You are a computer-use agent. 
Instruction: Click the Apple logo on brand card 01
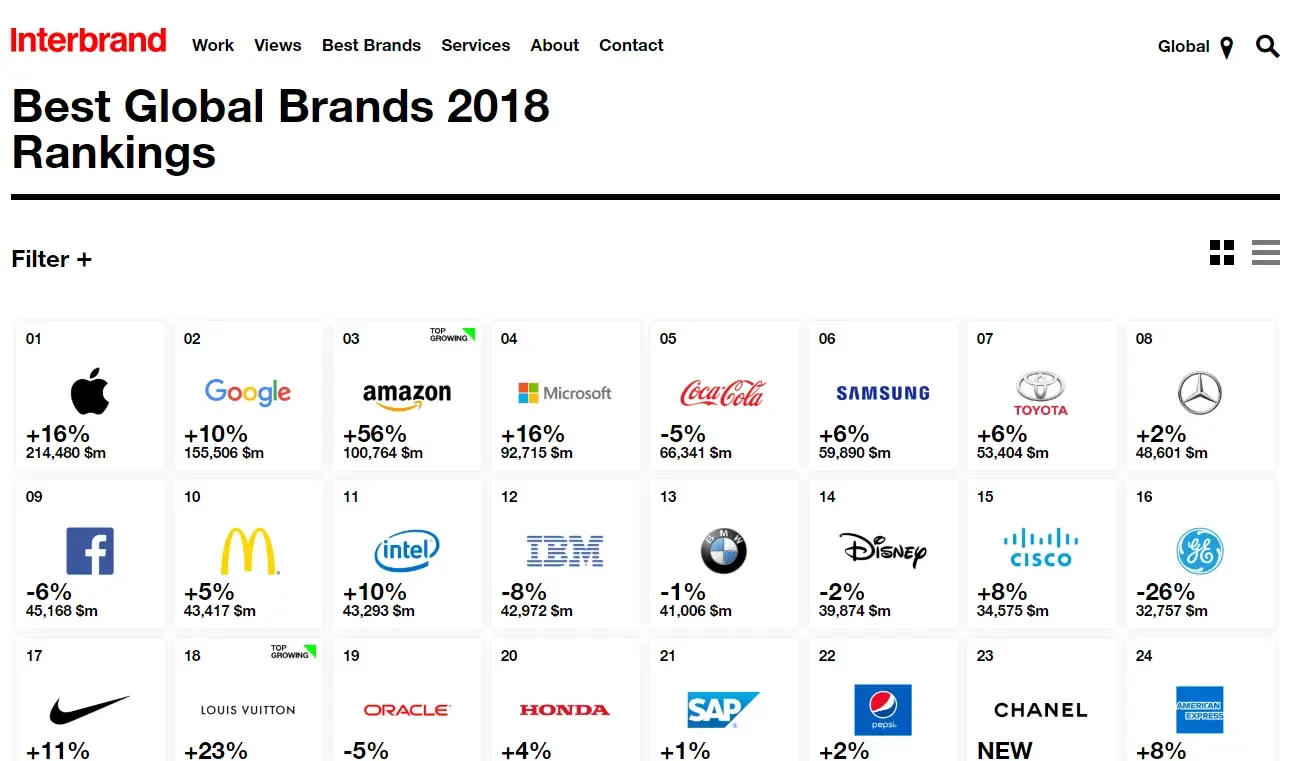(x=89, y=392)
